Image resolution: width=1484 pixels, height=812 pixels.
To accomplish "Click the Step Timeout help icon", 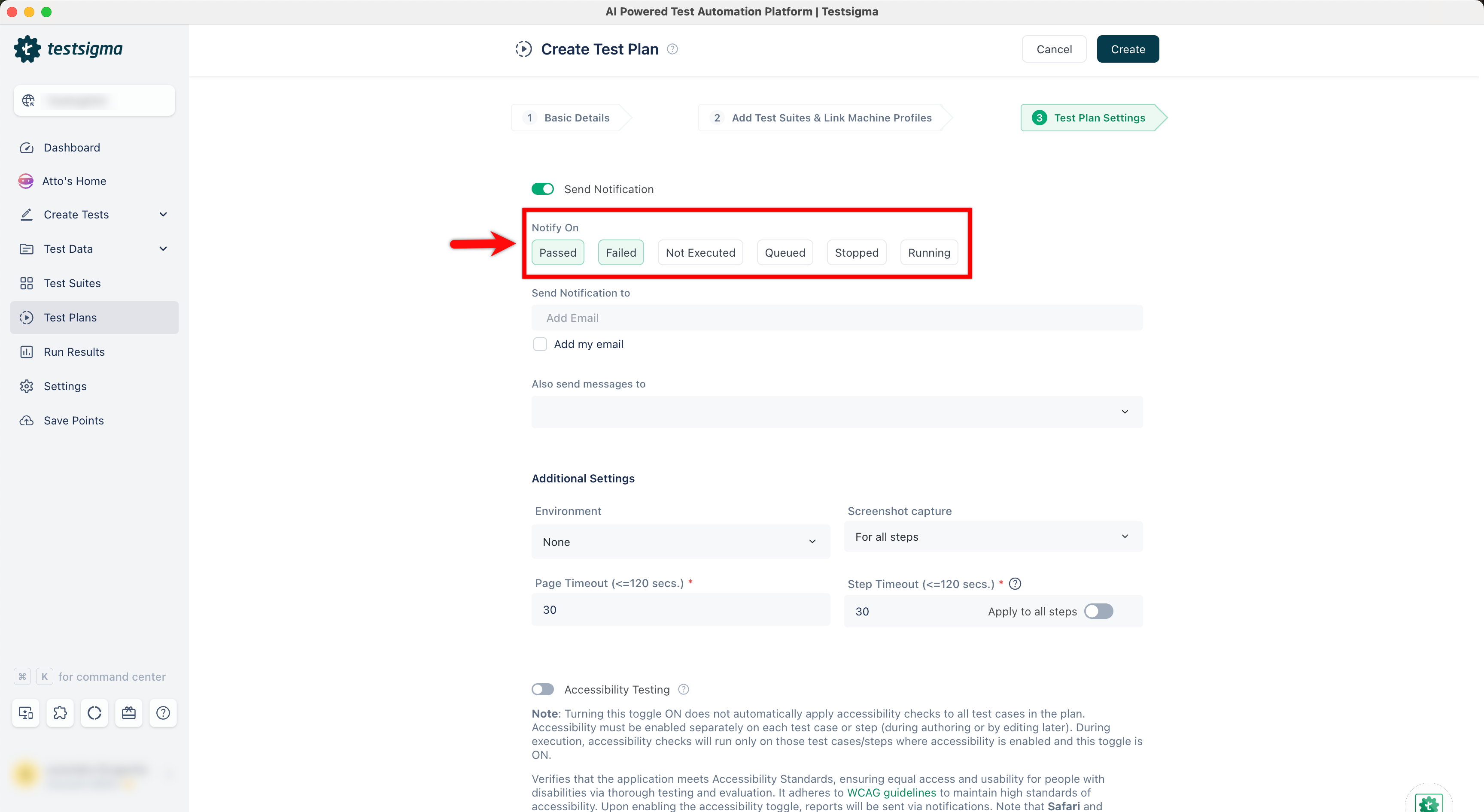I will click(x=1015, y=584).
